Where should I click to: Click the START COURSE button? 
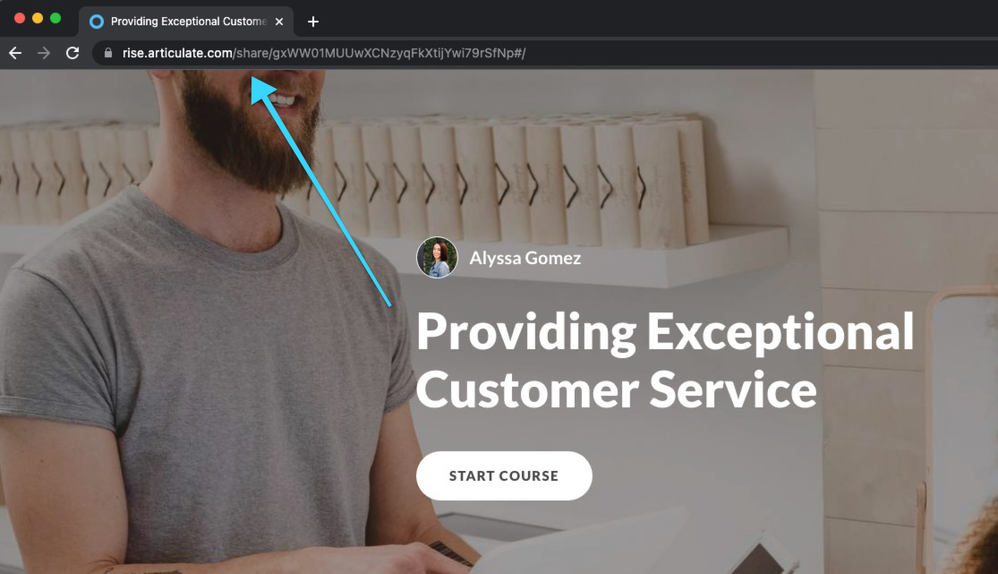504,476
